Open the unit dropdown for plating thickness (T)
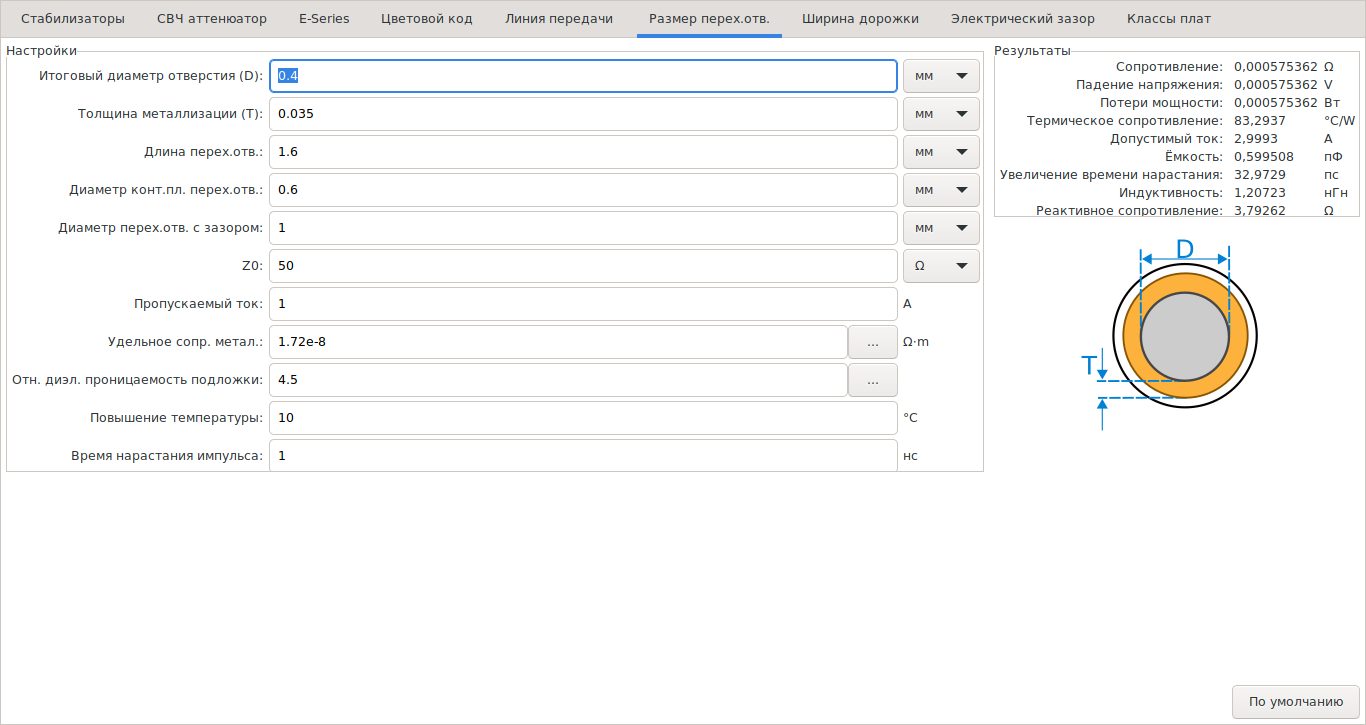1366x725 pixels. pos(940,114)
